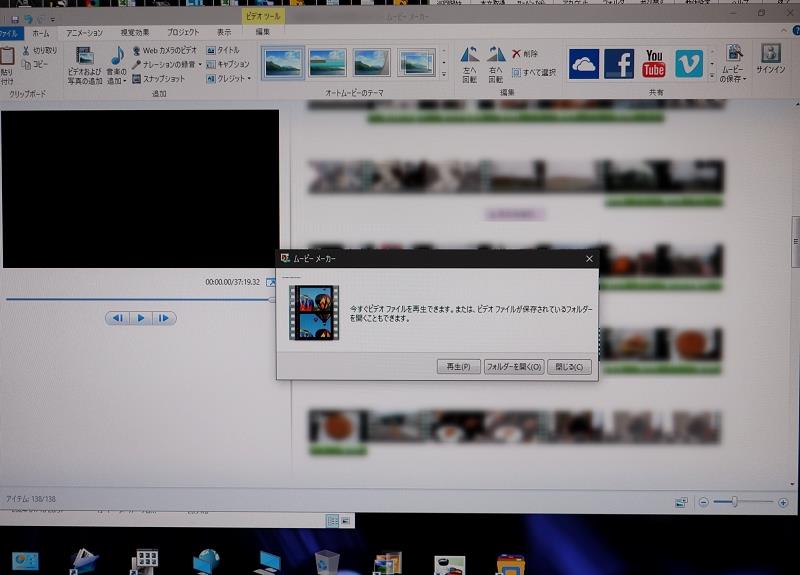Click the Cut (切り取り) scissors
The image size is (800, 575).
[26, 51]
